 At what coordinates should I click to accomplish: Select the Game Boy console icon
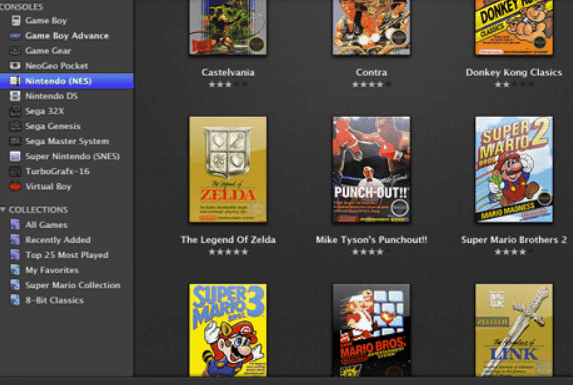[16, 20]
